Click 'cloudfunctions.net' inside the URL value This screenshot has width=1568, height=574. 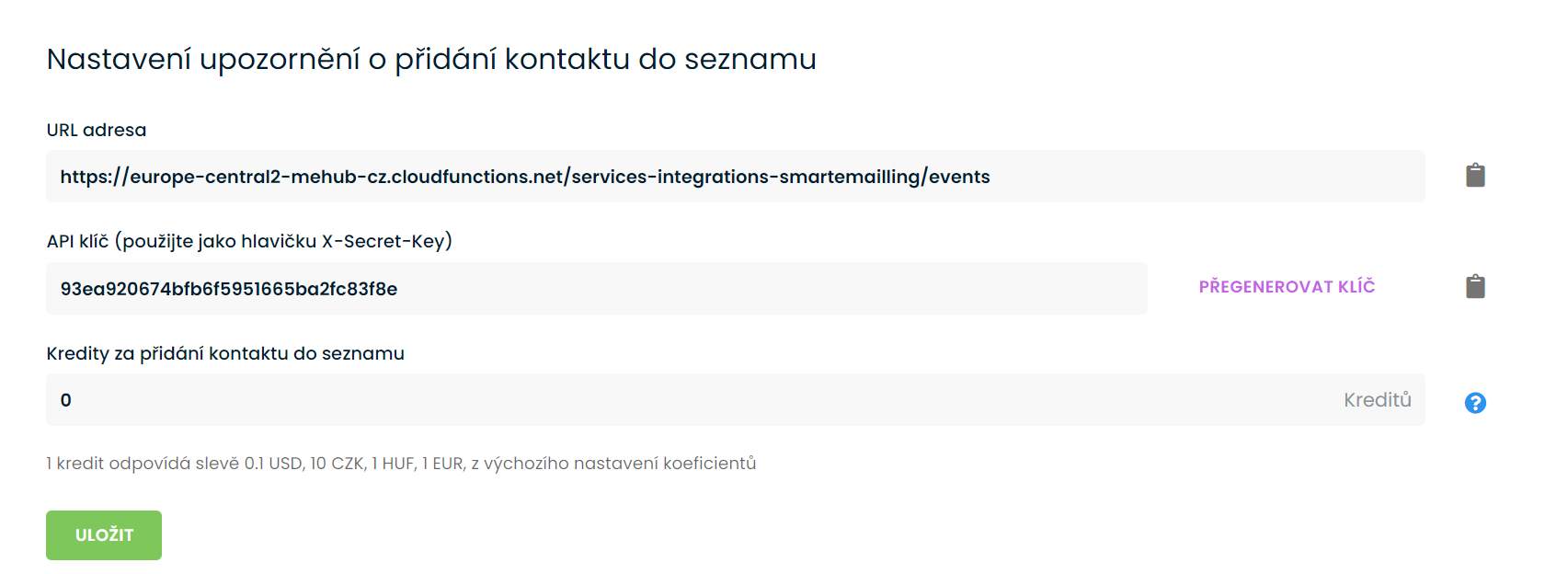pos(477,177)
